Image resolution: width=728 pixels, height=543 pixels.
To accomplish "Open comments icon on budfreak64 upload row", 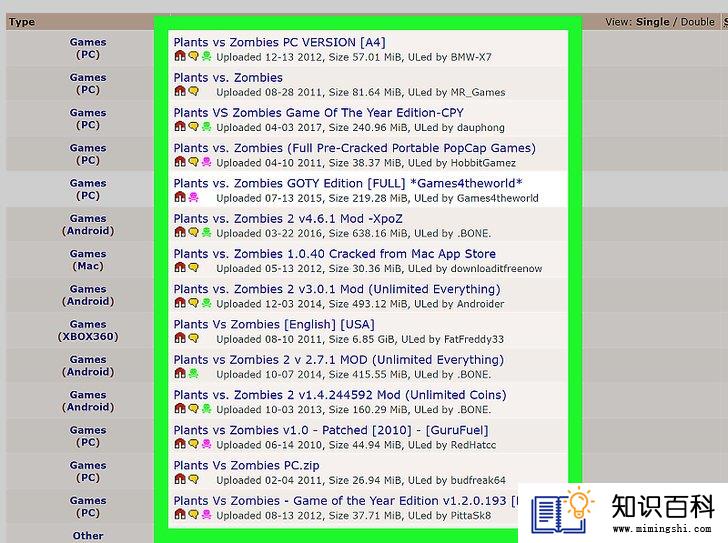I will pyautogui.click(x=194, y=479).
